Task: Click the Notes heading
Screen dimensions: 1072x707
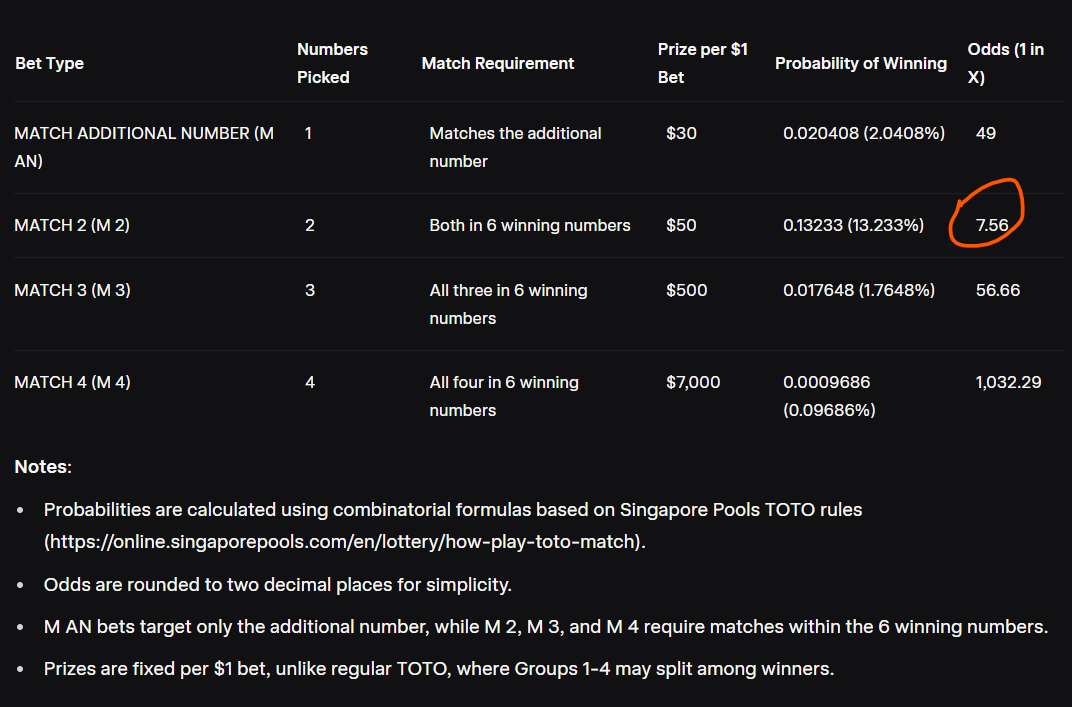Action: pos(43,466)
